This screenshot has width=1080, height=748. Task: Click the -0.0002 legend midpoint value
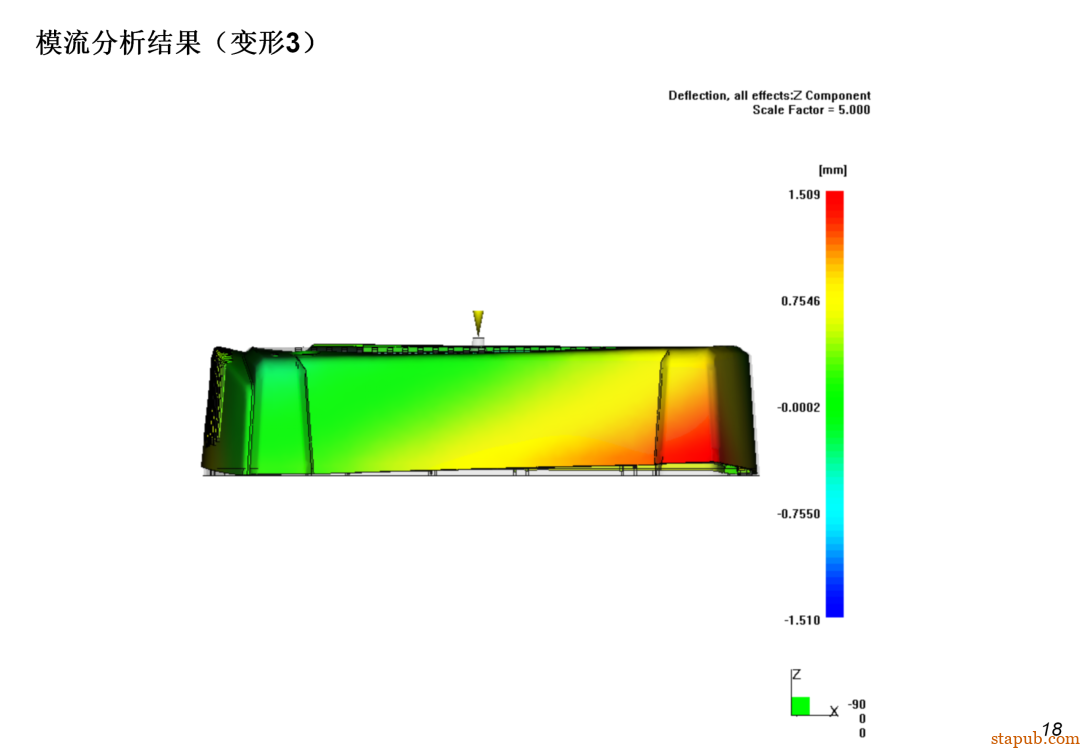click(x=799, y=407)
